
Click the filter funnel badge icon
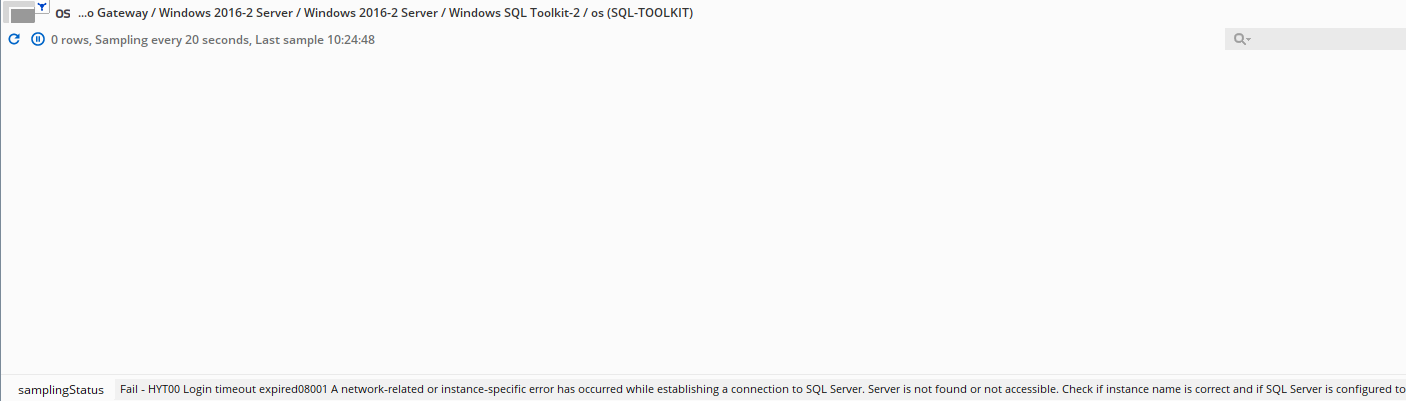pyautogui.click(x=42, y=7)
